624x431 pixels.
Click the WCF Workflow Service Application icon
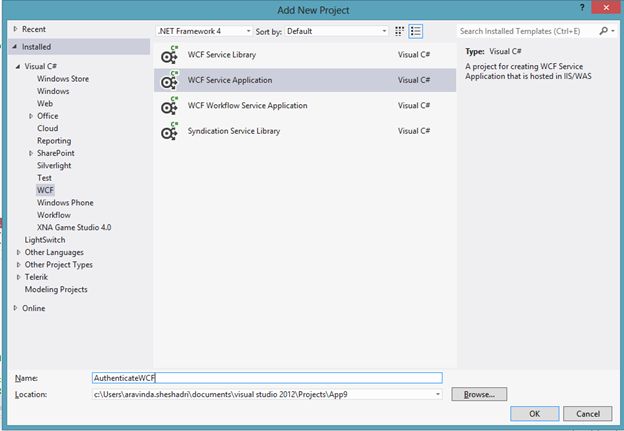pos(170,106)
